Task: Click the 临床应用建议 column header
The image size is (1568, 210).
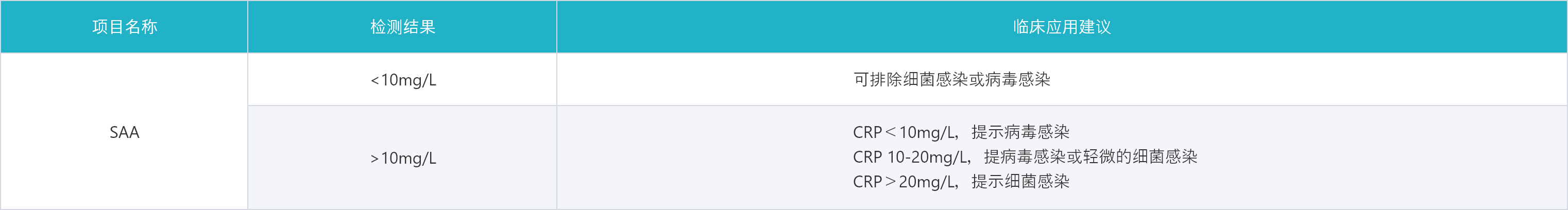Action: pos(1062,27)
